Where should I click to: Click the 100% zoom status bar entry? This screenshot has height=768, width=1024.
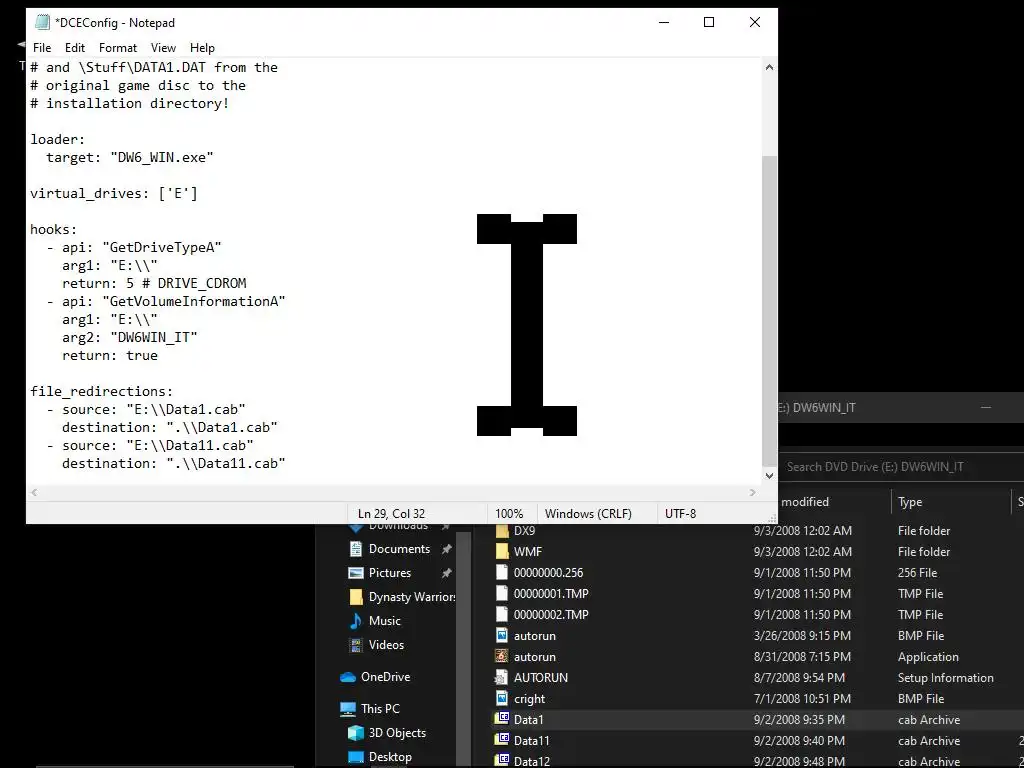pyautogui.click(x=509, y=513)
